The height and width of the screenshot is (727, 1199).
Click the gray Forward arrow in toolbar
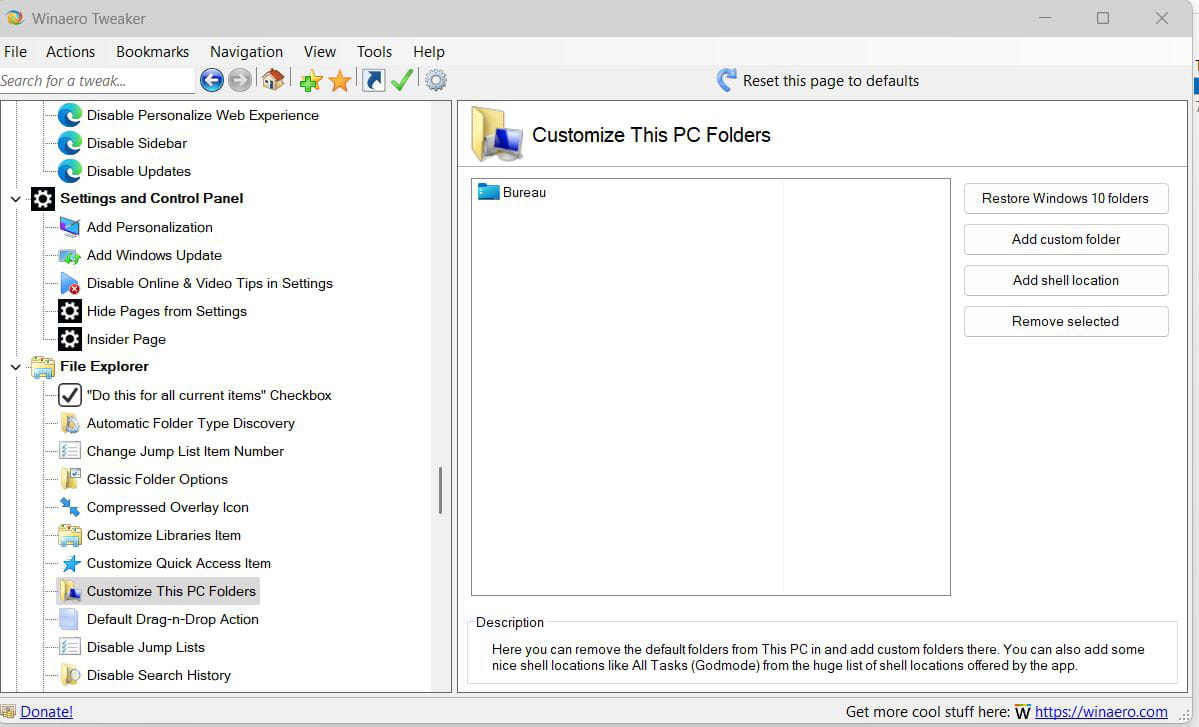(x=240, y=80)
